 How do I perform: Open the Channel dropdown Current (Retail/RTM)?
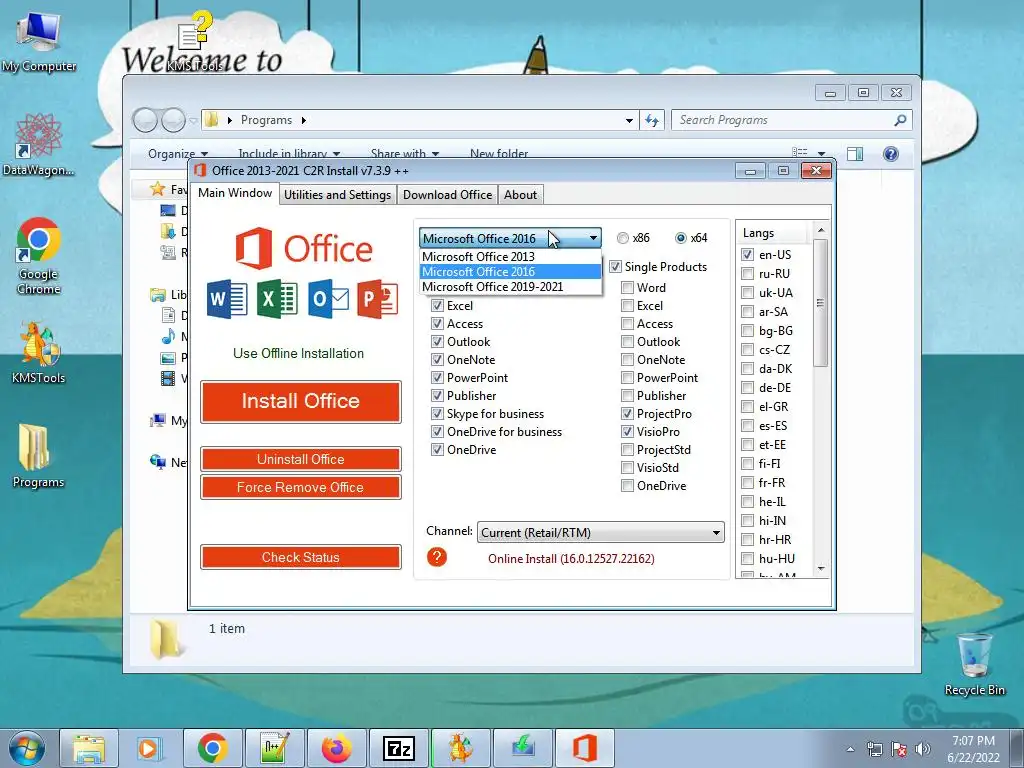click(x=601, y=532)
